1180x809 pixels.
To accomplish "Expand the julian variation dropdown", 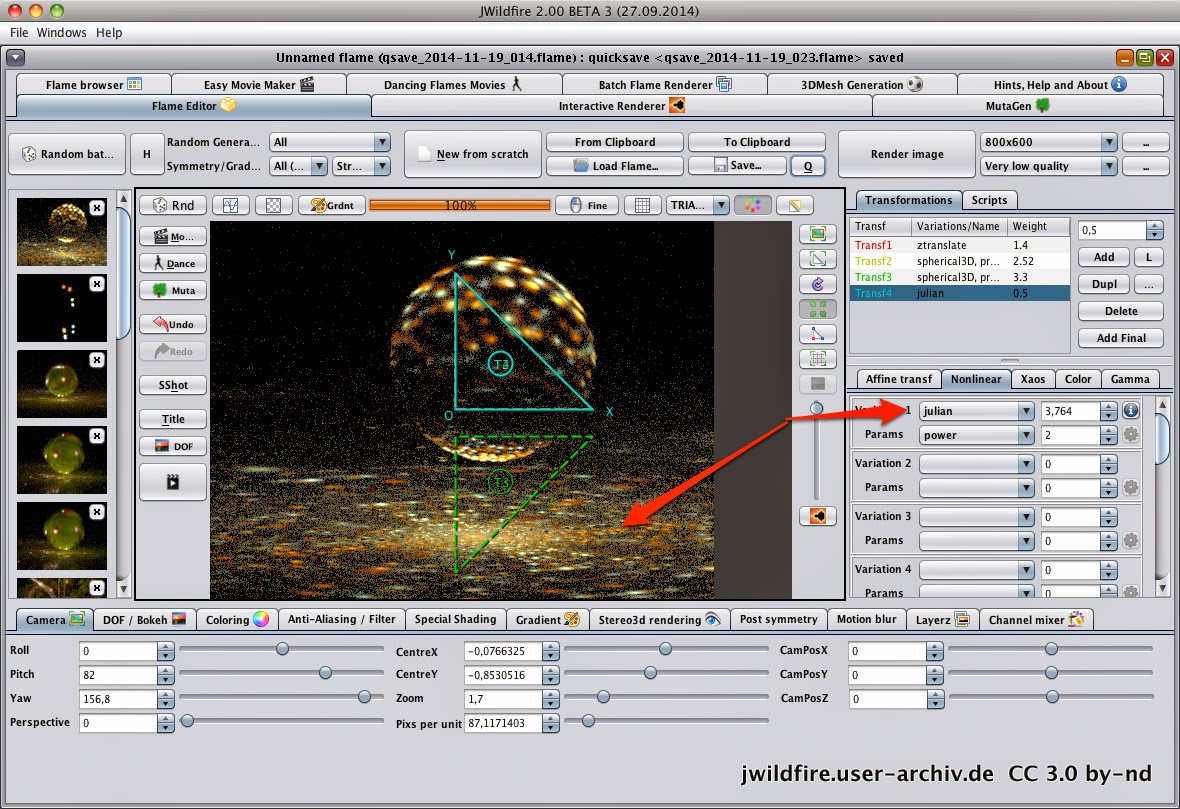I will click(976, 411).
